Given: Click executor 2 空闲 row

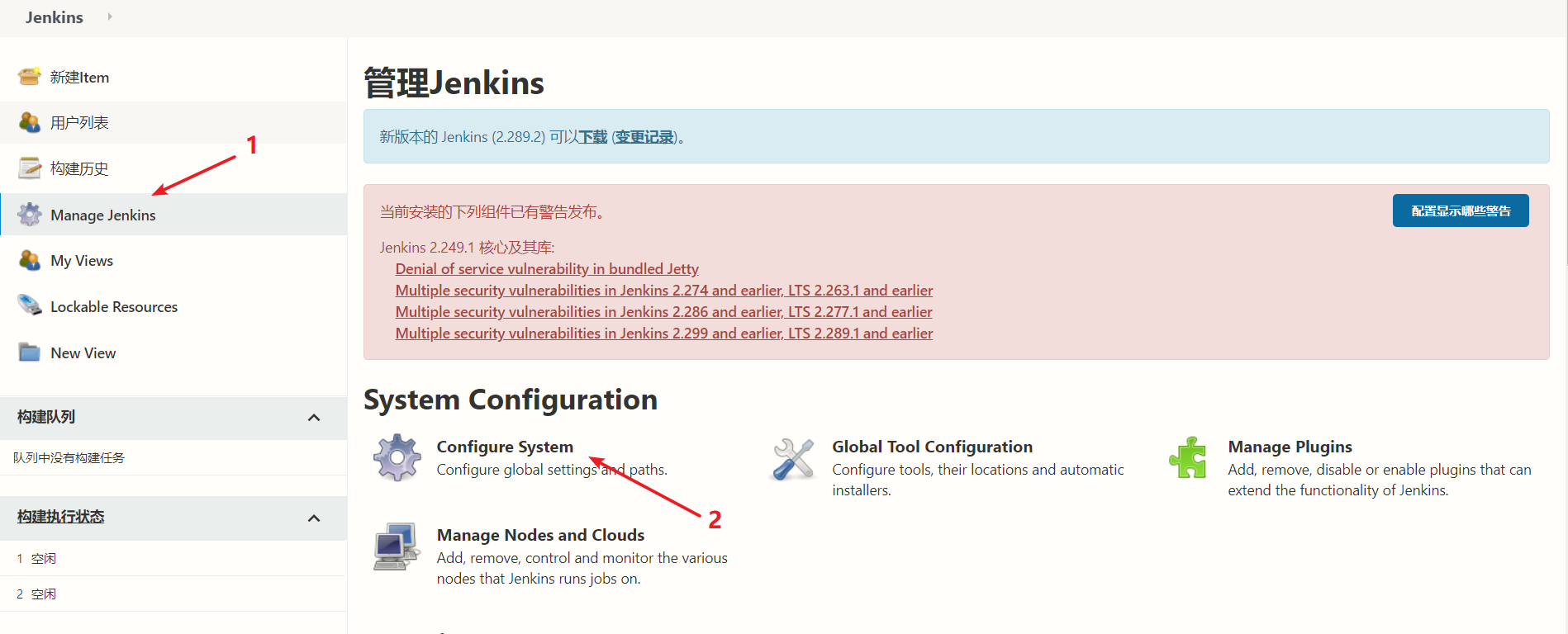Looking at the screenshot, I should coord(173,594).
